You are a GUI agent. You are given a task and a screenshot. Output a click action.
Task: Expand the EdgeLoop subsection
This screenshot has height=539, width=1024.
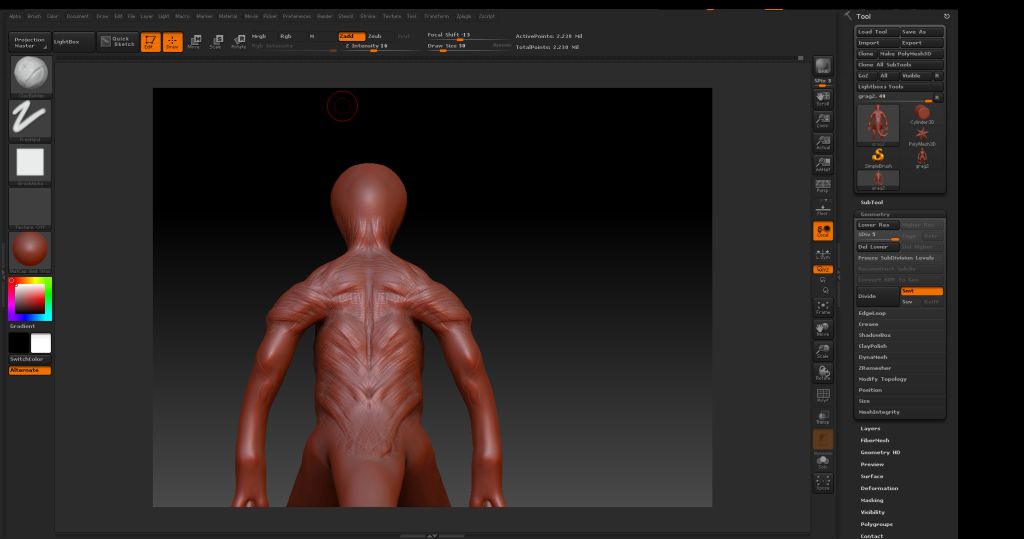(x=872, y=314)
